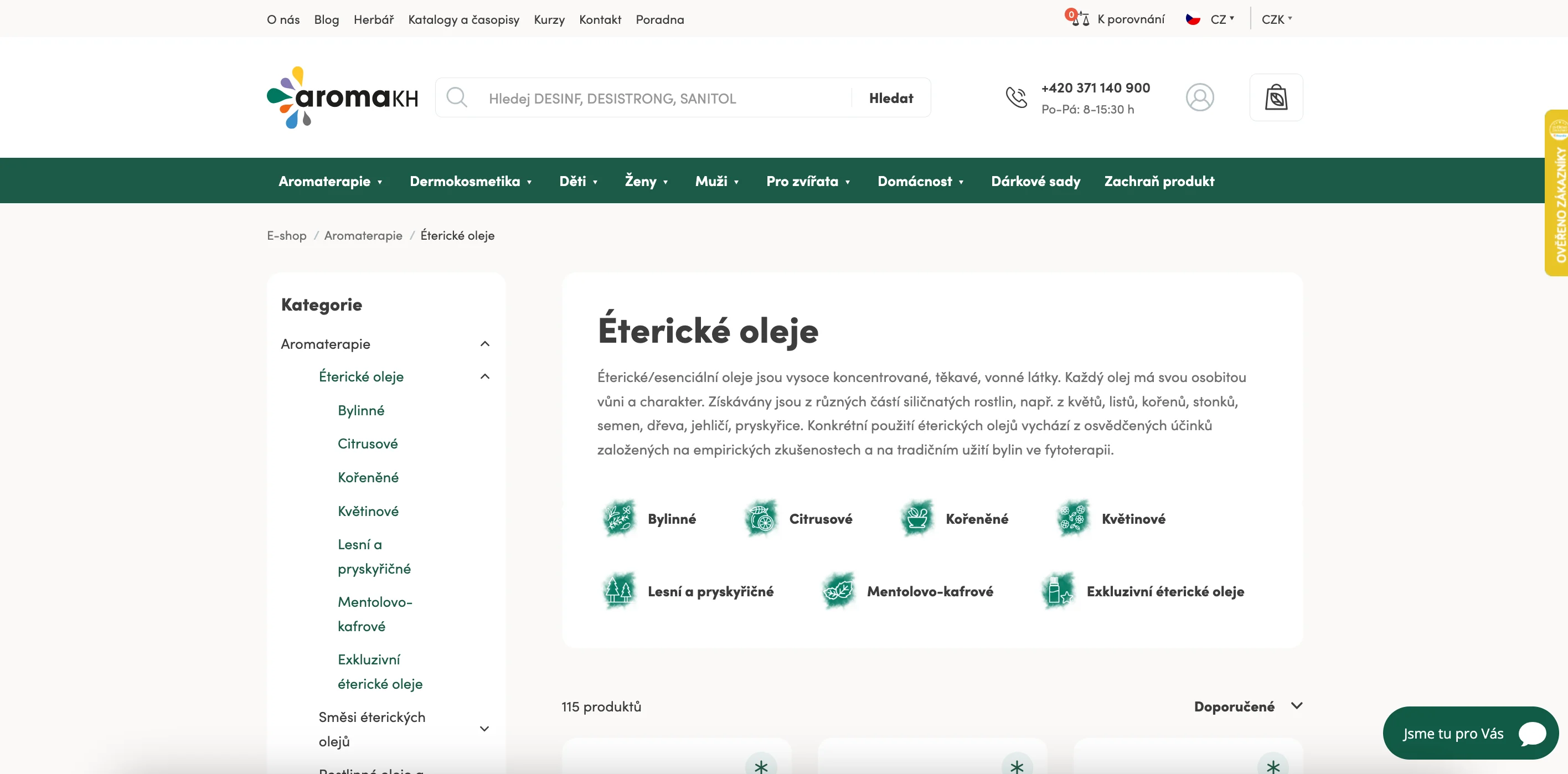Screen dimensions: 1568x774
Task: Select Kořeněné in the sidebar
Action: tap(368, 477)
